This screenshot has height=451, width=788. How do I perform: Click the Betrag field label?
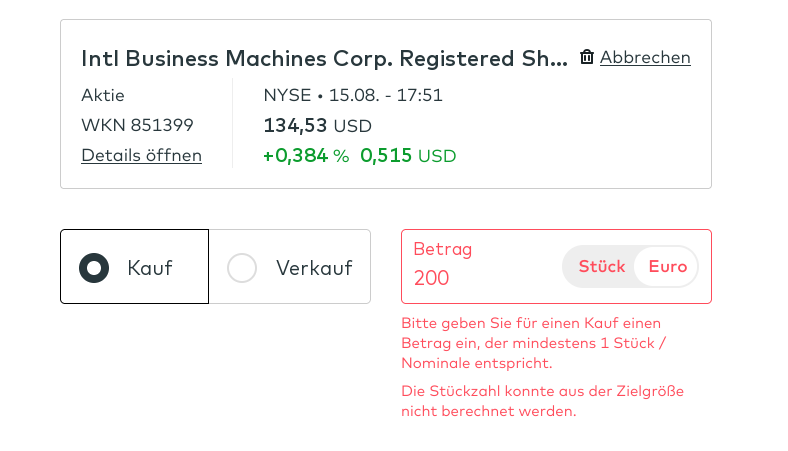point(442,249)
